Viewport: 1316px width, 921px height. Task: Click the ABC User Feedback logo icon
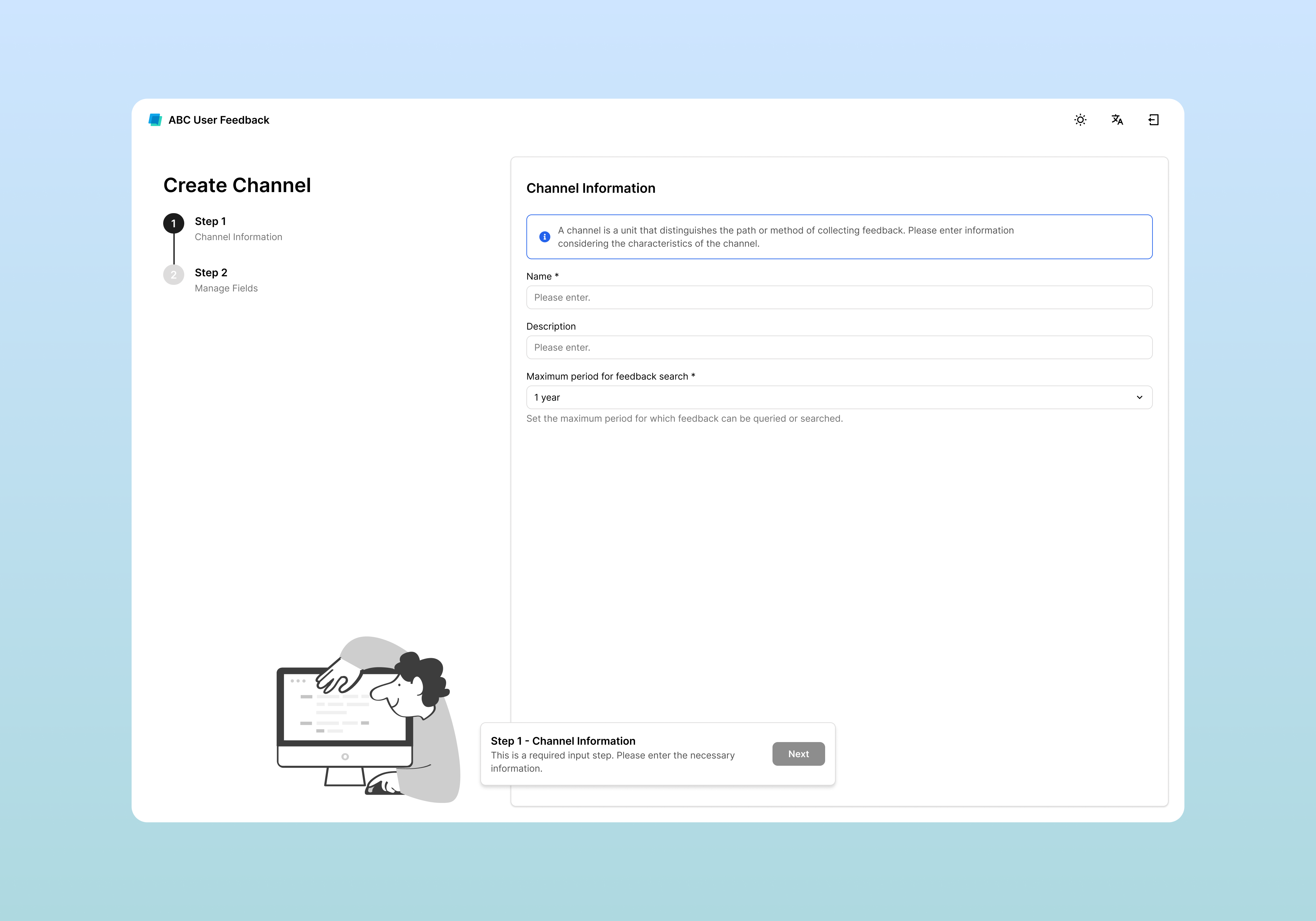[155, 120]
